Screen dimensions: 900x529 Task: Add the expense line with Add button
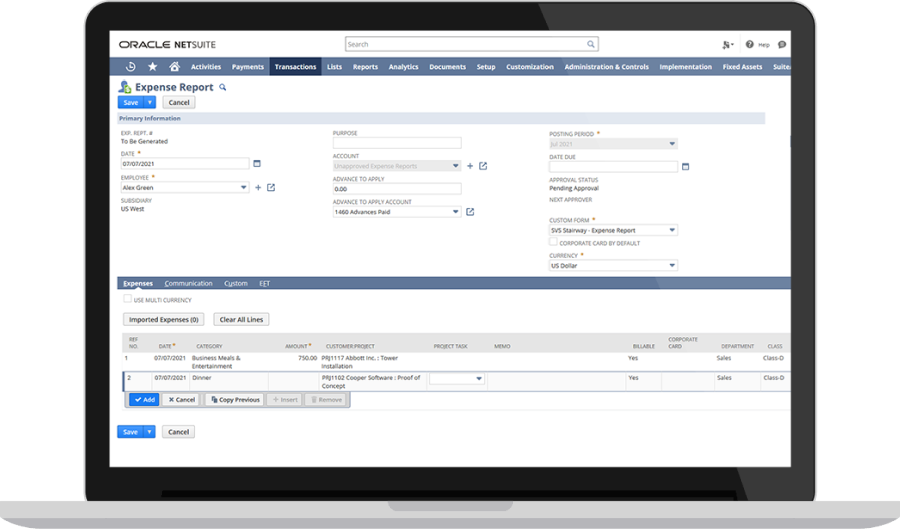tap(144, 399)
